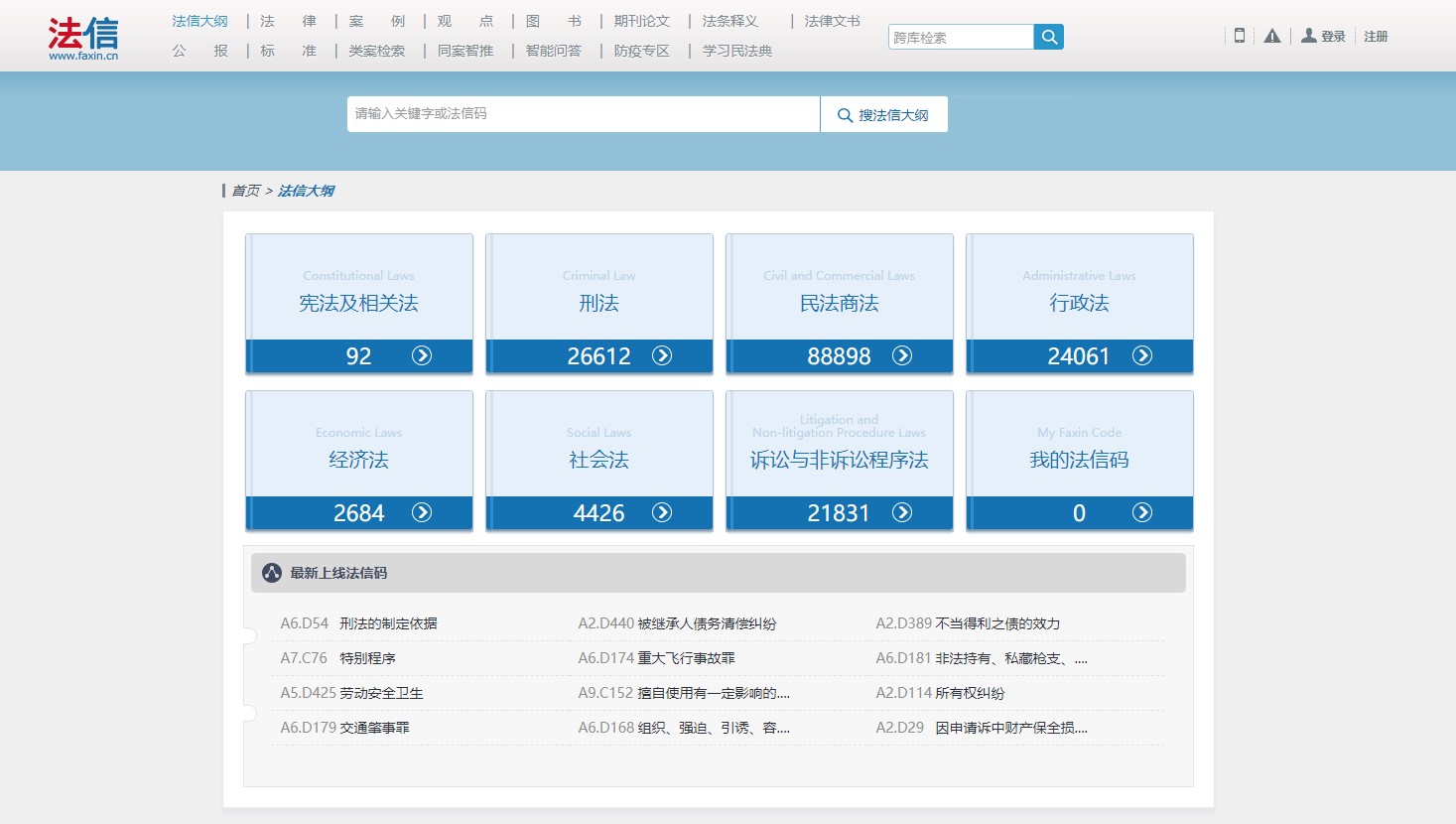Image resolution: width=1456 pixels, height=824 pixels.
Task: Click the 法信大纲 breadcrumb link
Action: point(306,191)
